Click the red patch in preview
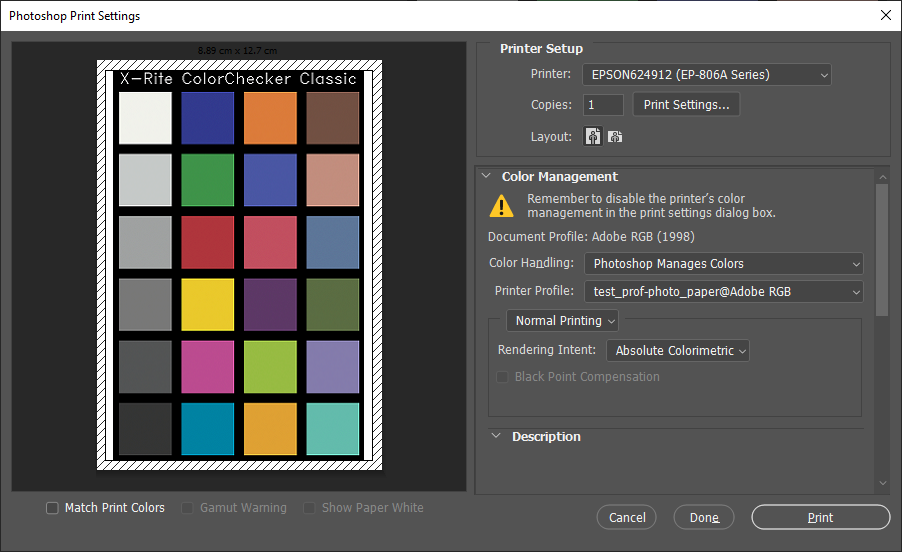This screenshot has width=902, height=552. click(208, 242)
